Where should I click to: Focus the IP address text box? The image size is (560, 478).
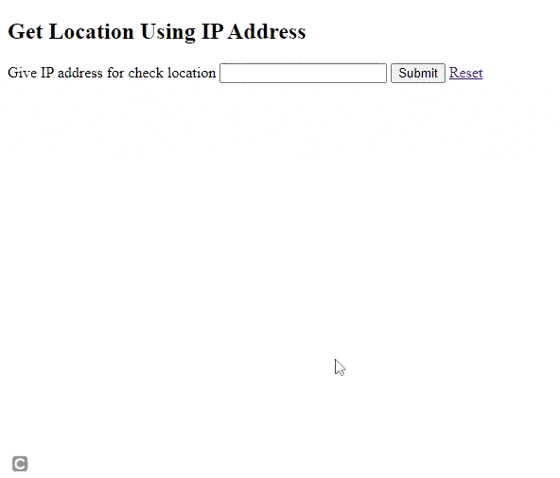(303, 73)
